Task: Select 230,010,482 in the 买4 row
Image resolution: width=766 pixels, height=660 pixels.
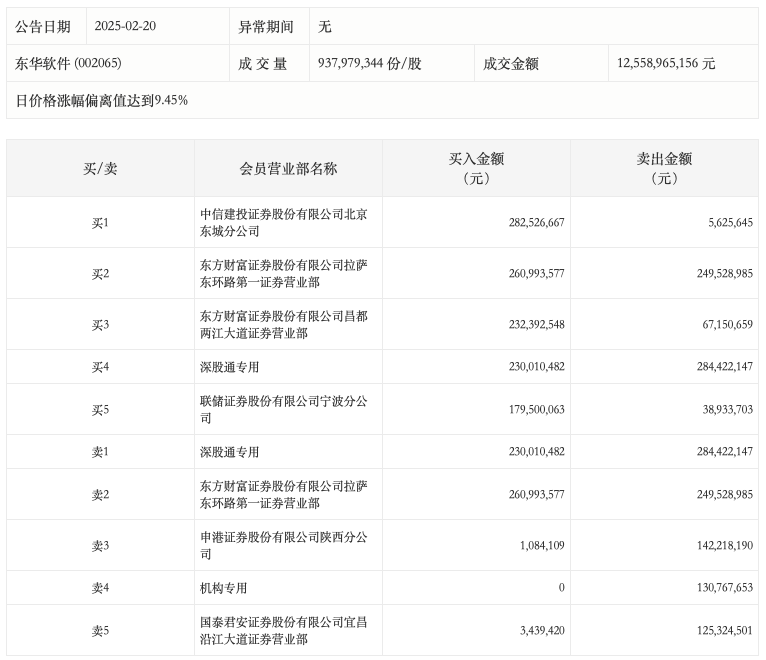Action: [x=536, y=366]
